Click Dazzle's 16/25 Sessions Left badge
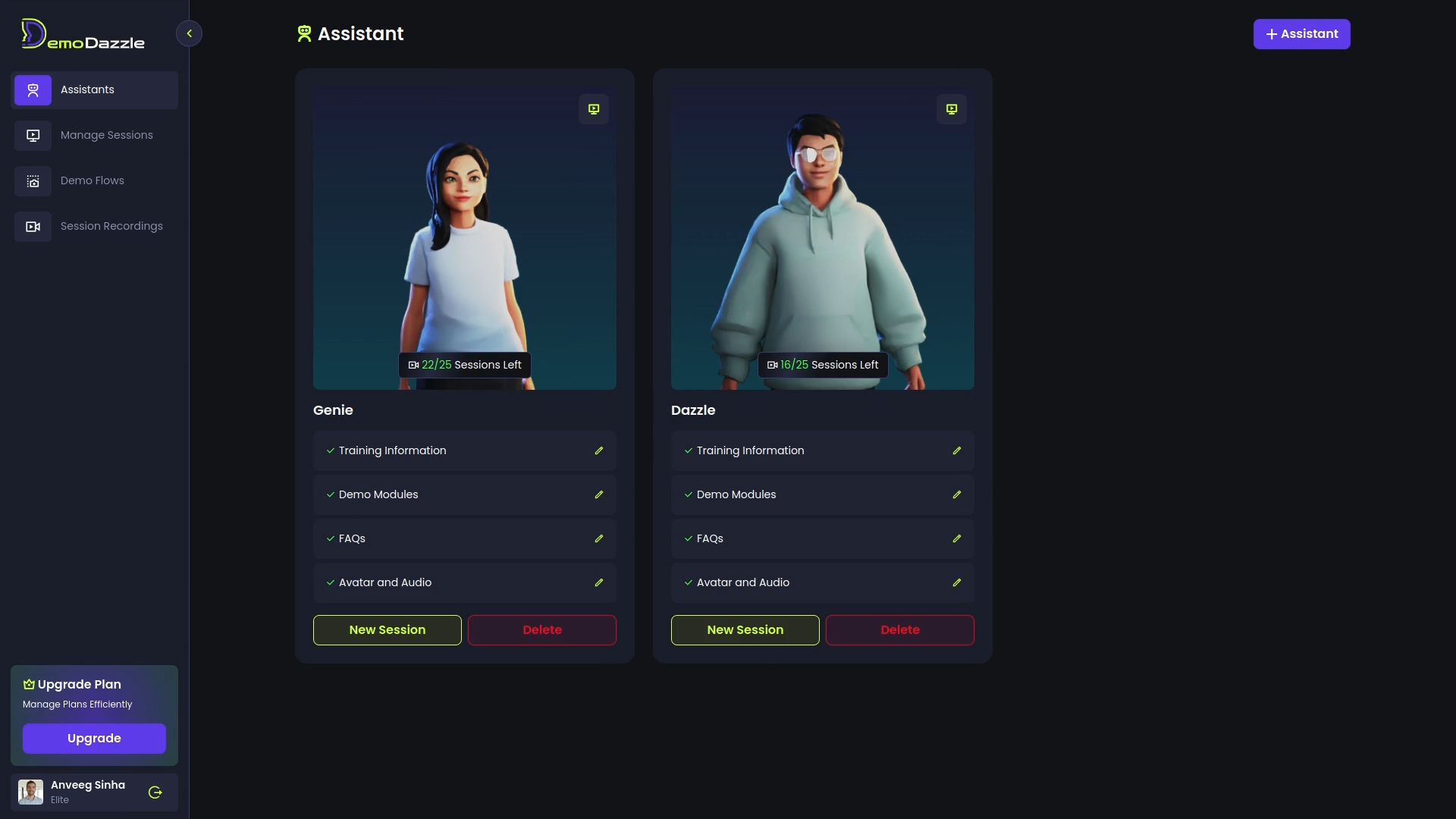 [x=823, y=365]
